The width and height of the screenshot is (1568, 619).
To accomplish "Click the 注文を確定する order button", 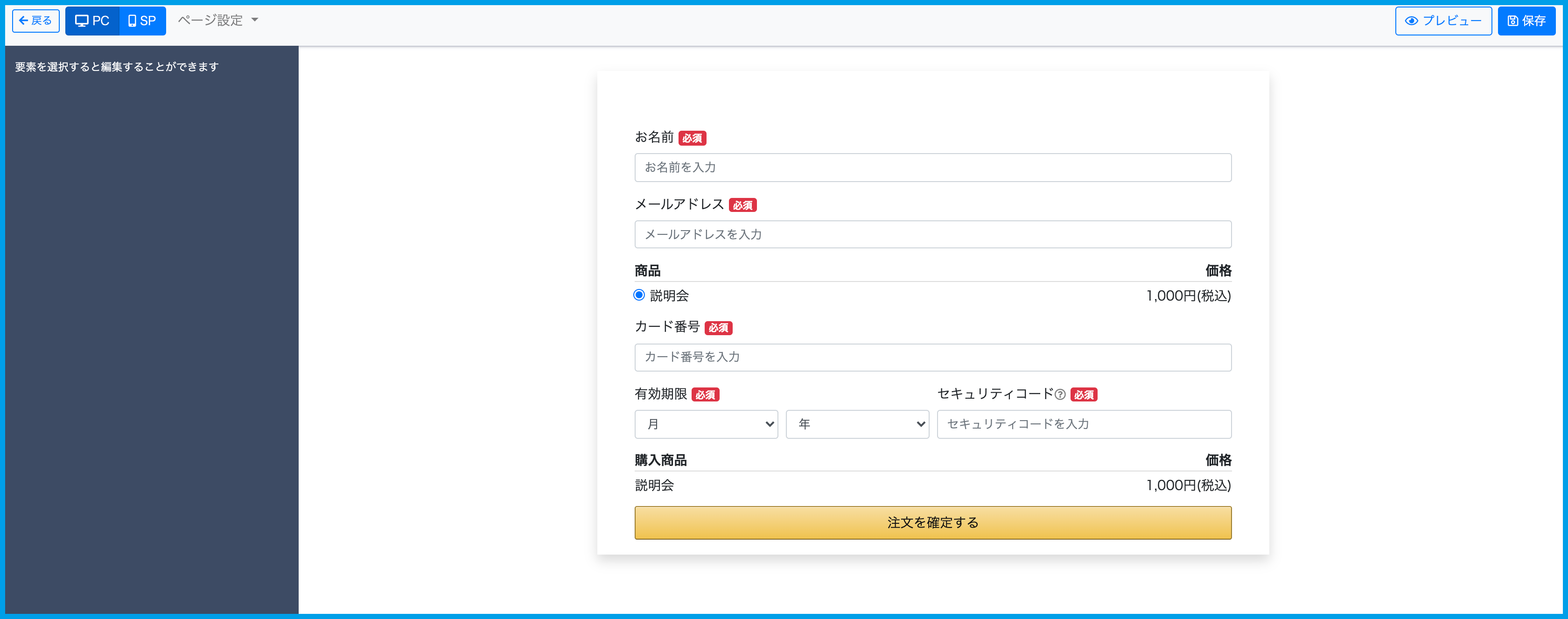I will pos(932,523).
